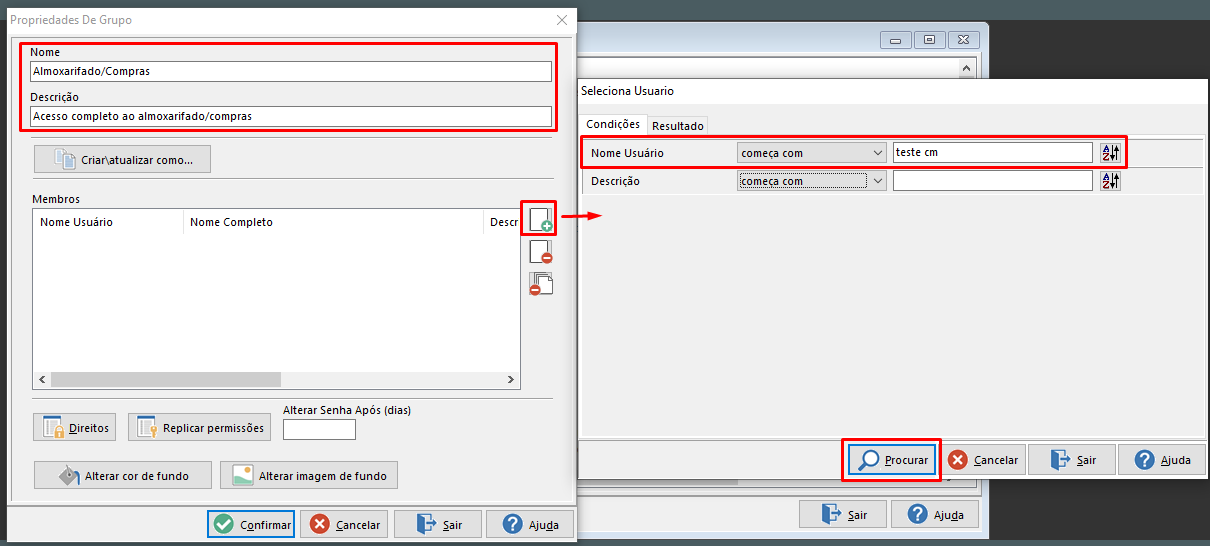
Task: Maximize the background window
Action: pyautogui.click(x=928, y=40)
